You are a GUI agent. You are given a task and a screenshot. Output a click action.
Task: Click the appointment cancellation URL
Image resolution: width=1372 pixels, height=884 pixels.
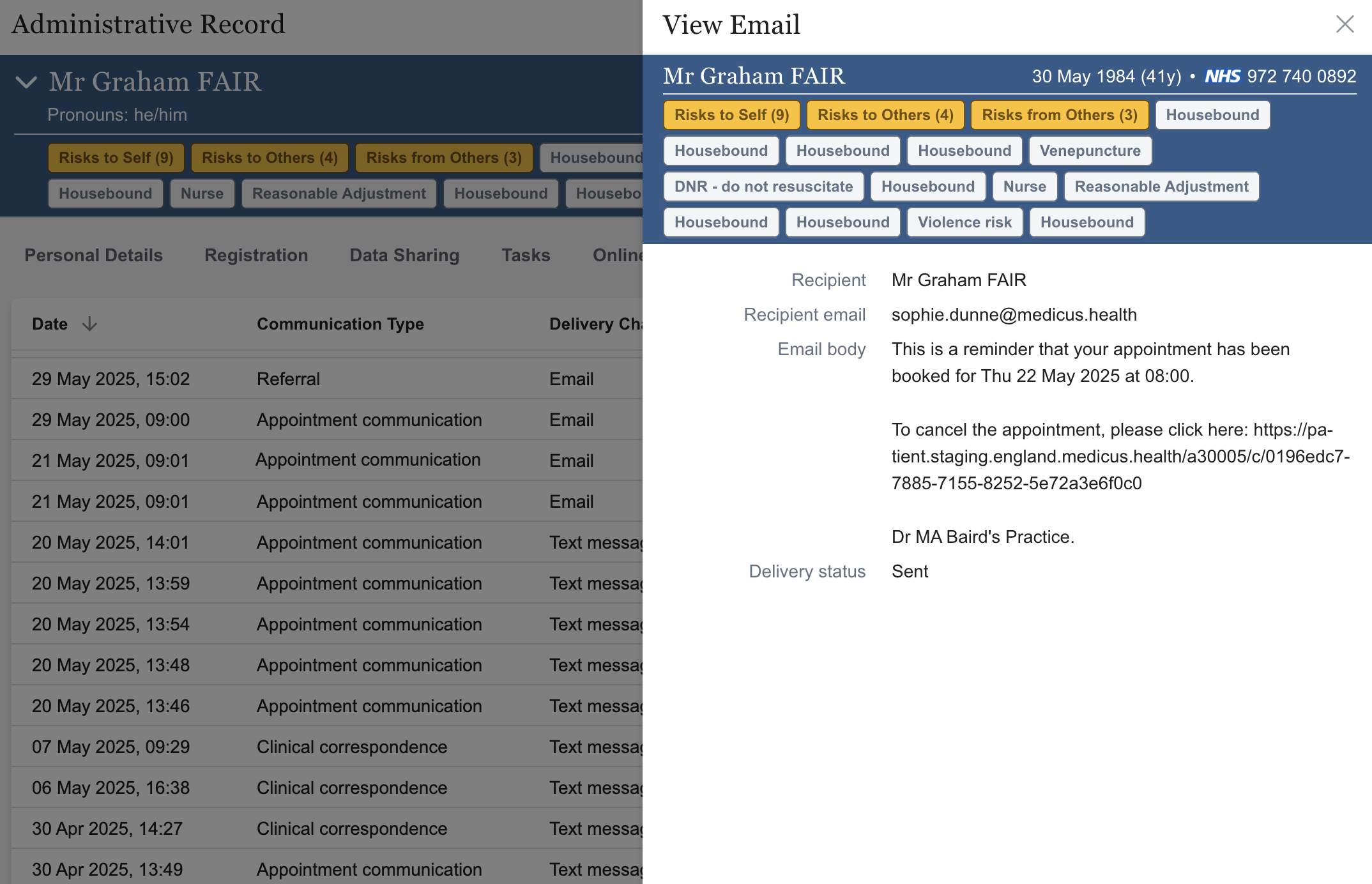[1120, 457]
